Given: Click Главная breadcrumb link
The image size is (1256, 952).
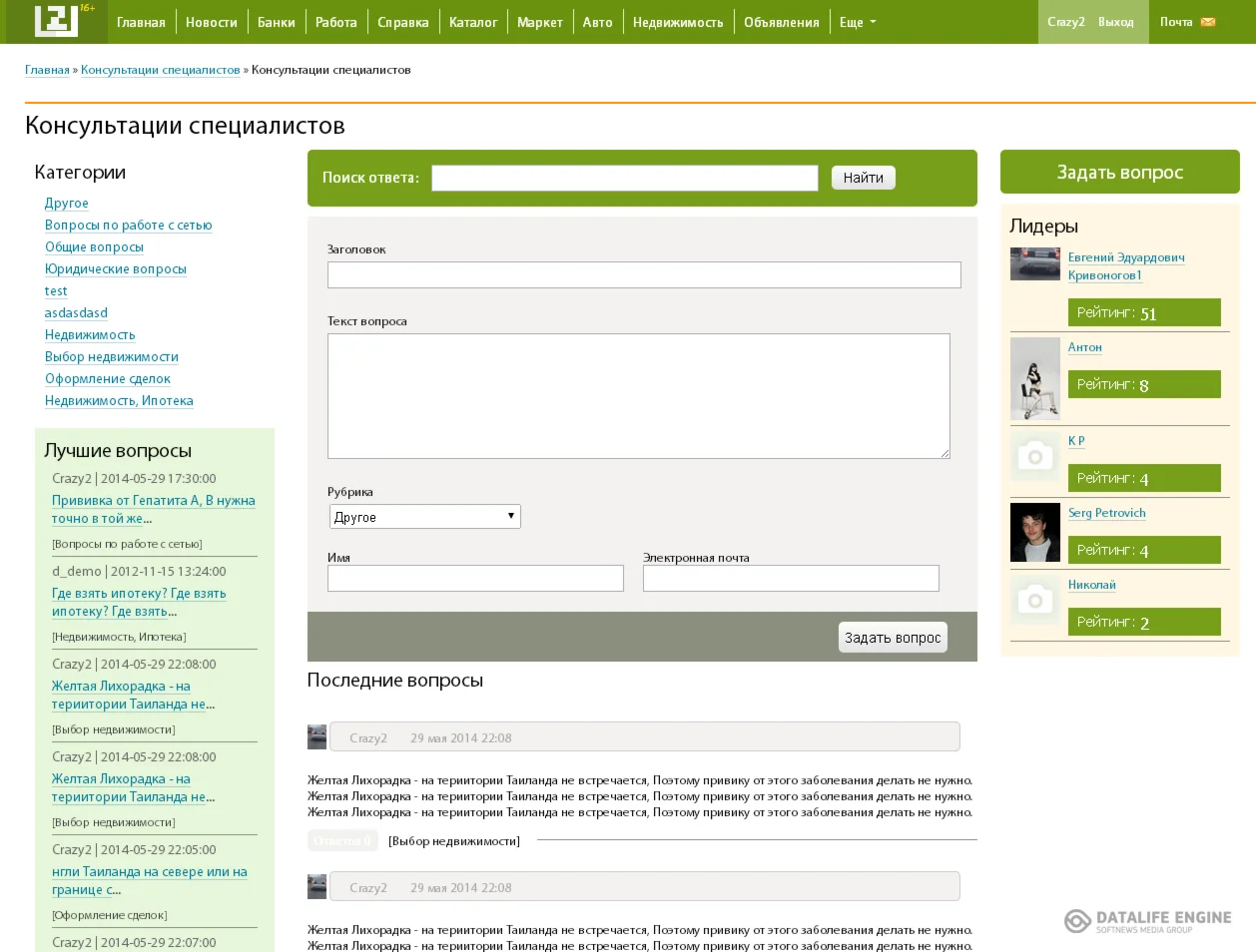Looking at the screenshot, I should [47, 70].
